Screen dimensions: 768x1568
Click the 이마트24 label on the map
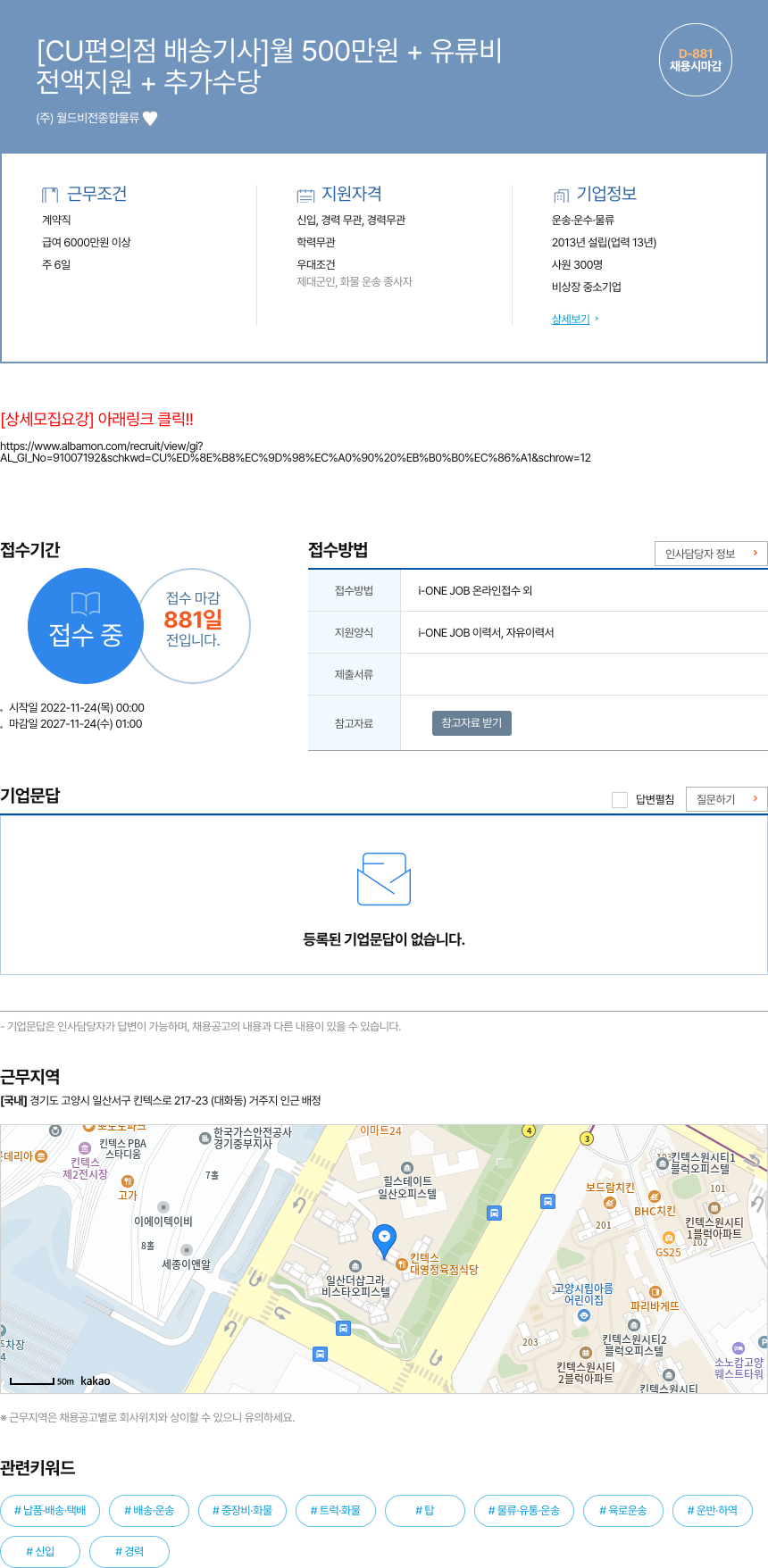tap(381, 1130)
